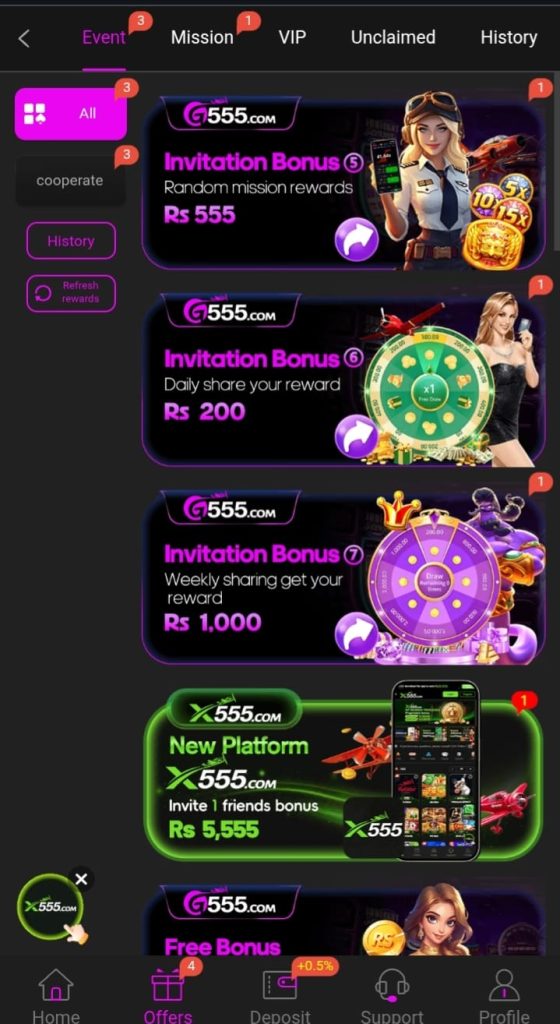Tap share arrow on Invitation Bonus 6 banner
Viewport: 560px width, 1024px height.
pyautogui.click(x=356, y=436)
